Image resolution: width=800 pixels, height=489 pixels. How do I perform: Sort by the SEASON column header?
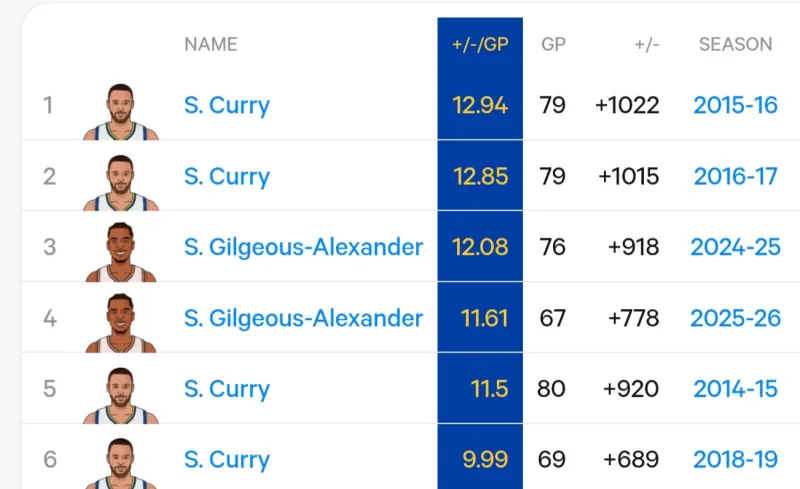pos(735,44)
